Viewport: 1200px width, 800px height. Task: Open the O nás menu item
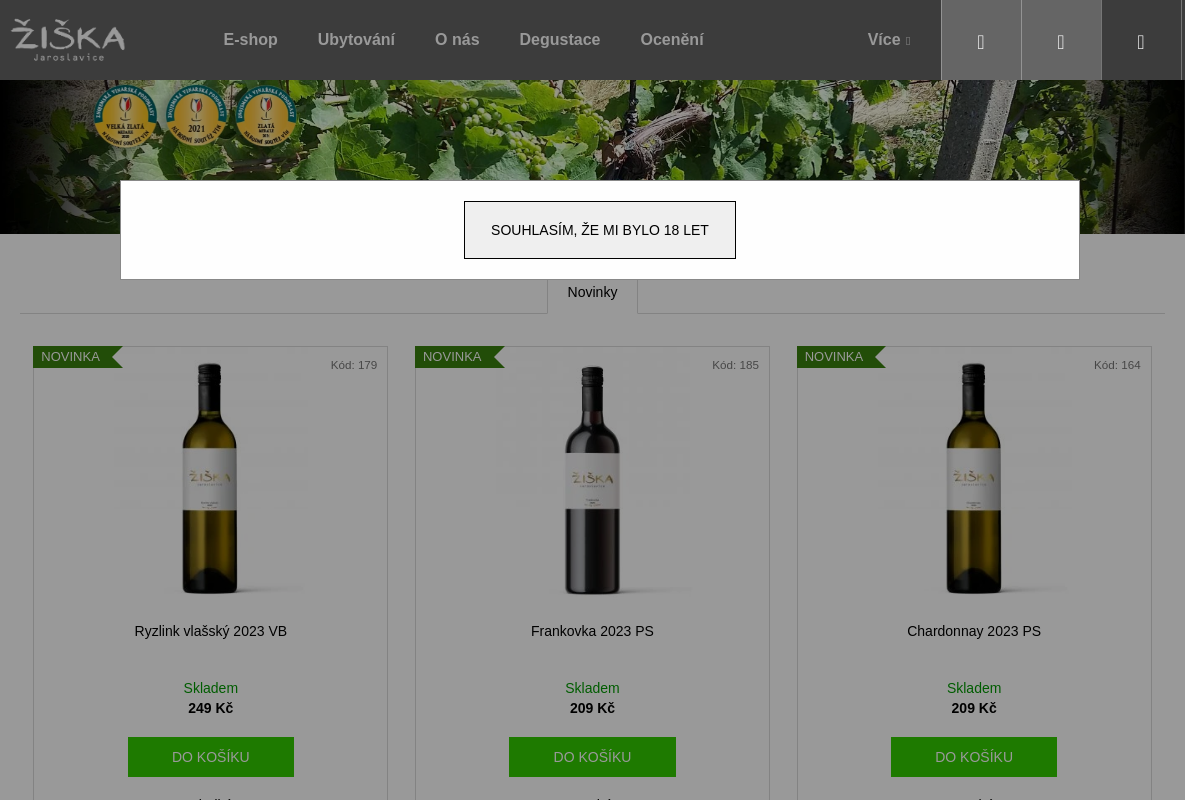coord(457,40)
